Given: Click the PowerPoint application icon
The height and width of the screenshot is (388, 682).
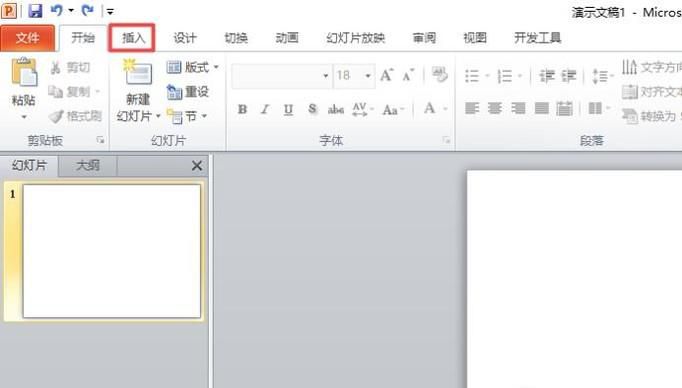Looking at the screenshot, I should point(9,10).
